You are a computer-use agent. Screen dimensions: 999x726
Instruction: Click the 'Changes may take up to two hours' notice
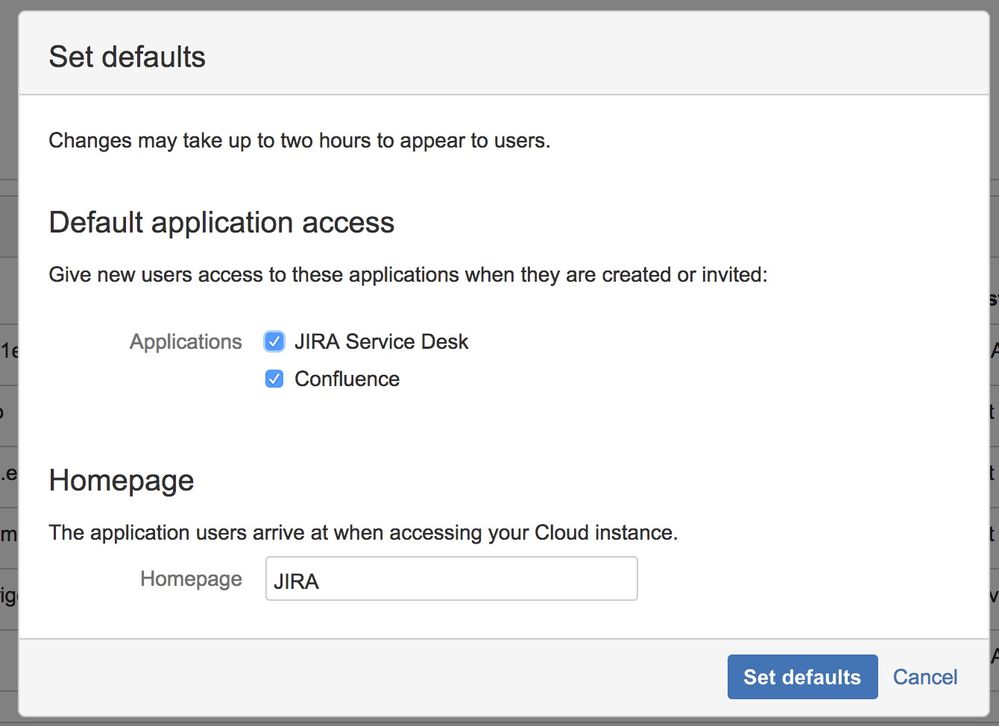coord(299,140)
